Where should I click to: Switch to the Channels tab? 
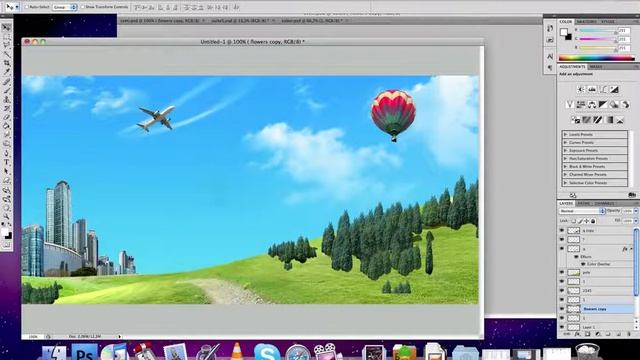[x=604, y=203]
